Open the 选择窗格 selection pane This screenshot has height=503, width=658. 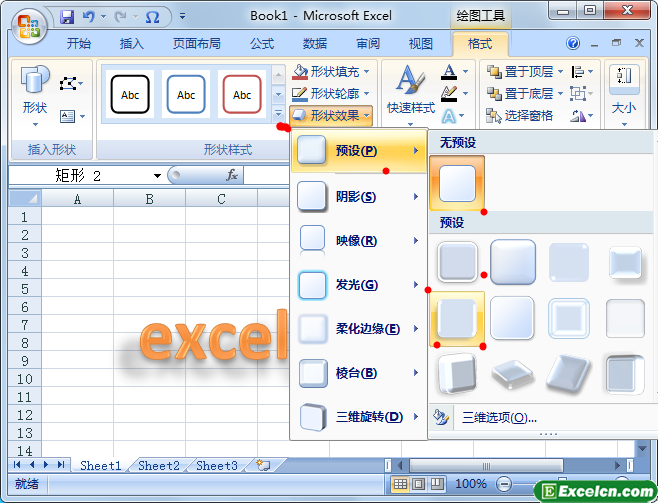[x=520, y=115]
